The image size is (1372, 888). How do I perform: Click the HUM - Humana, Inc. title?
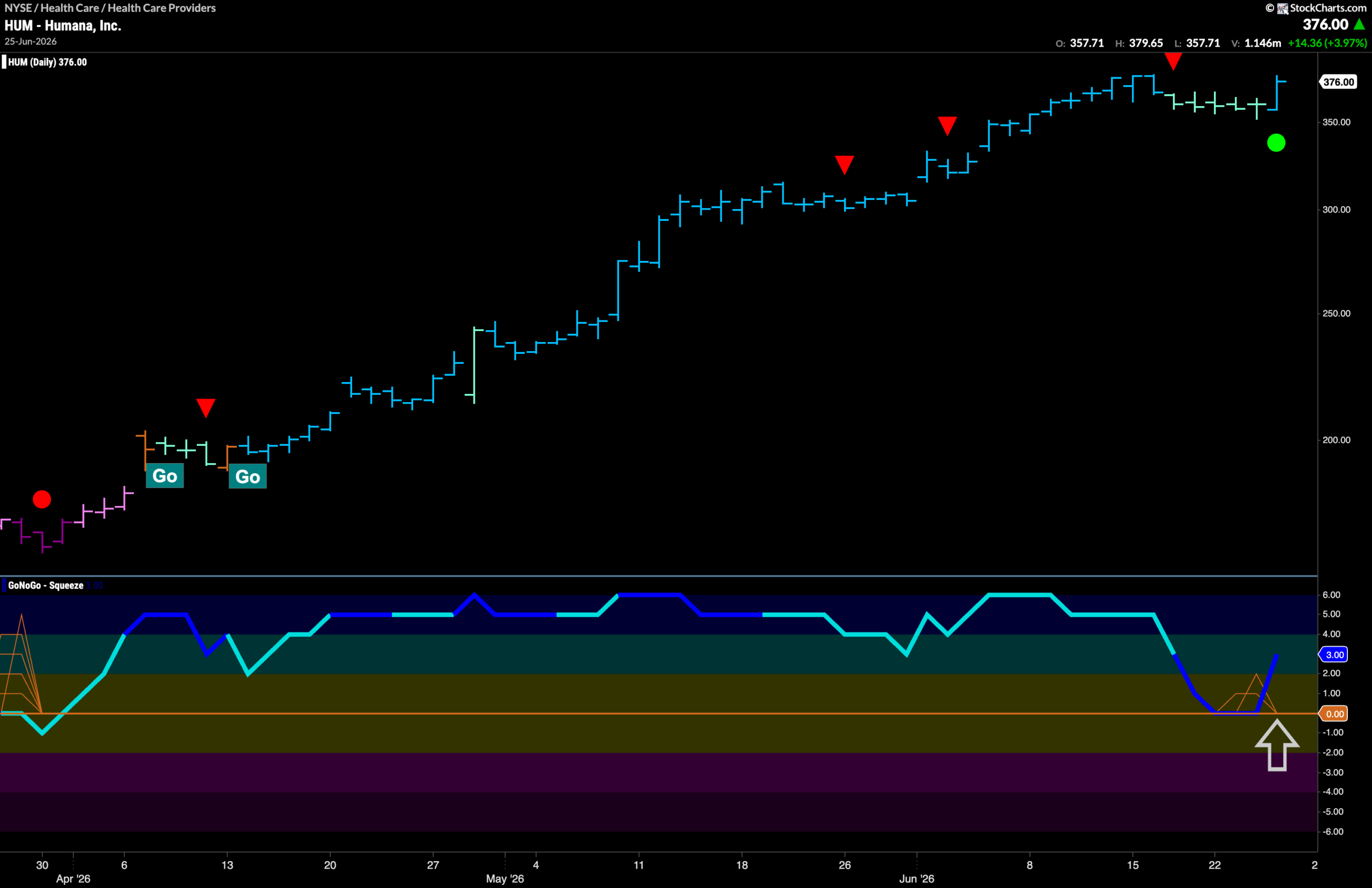coord(63,25)
